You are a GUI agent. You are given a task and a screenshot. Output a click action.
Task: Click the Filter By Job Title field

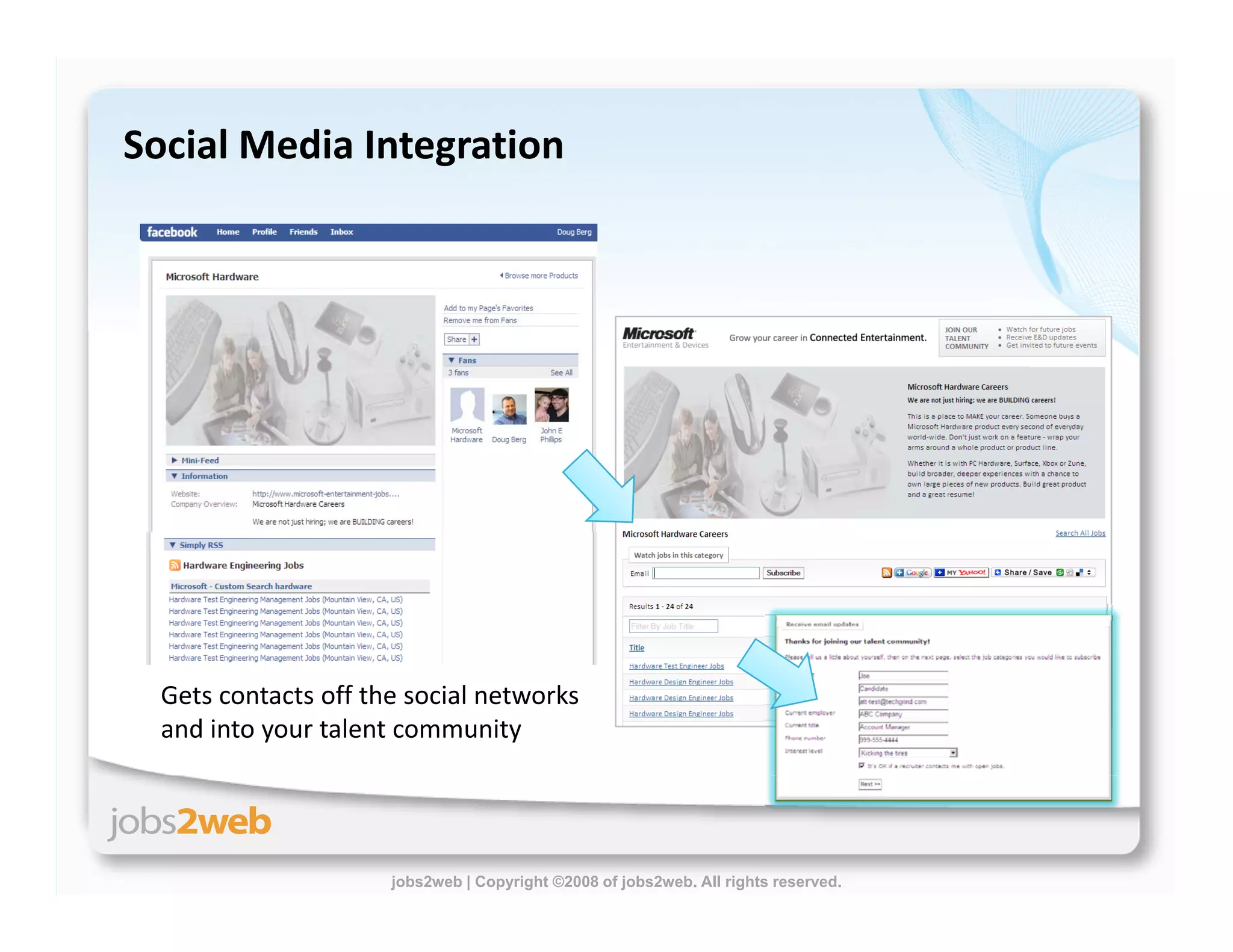pyautogui.click(x=673, y=626)
